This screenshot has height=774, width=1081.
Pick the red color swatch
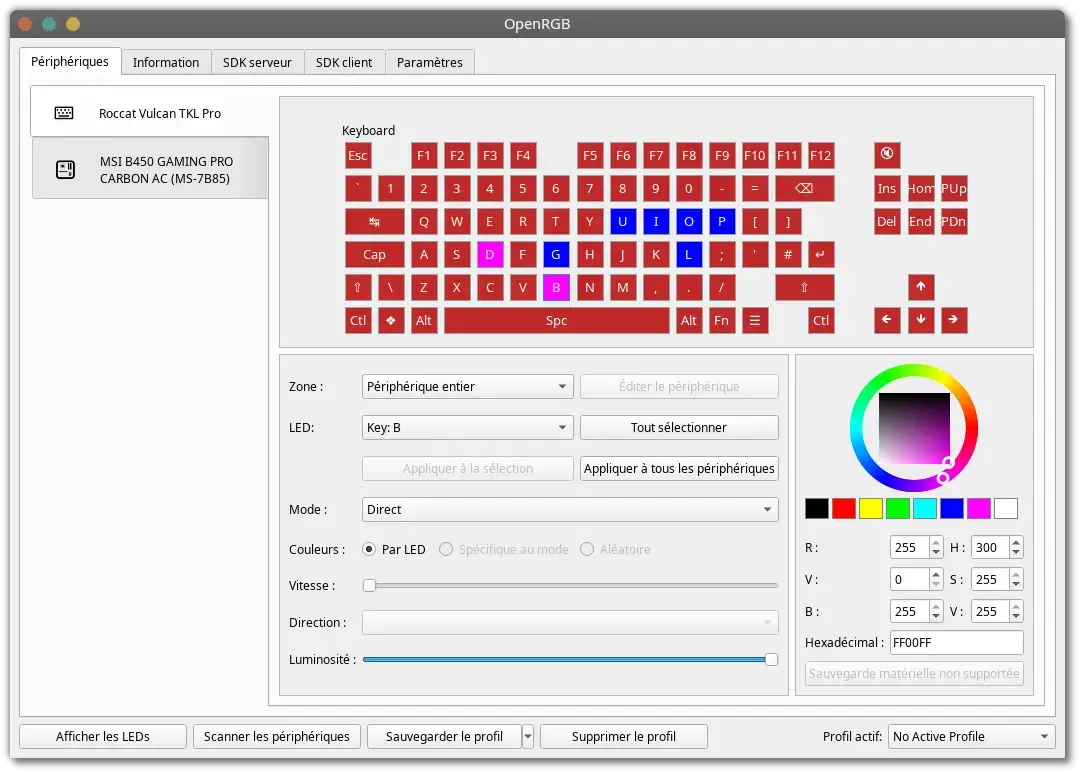(844, 509)
